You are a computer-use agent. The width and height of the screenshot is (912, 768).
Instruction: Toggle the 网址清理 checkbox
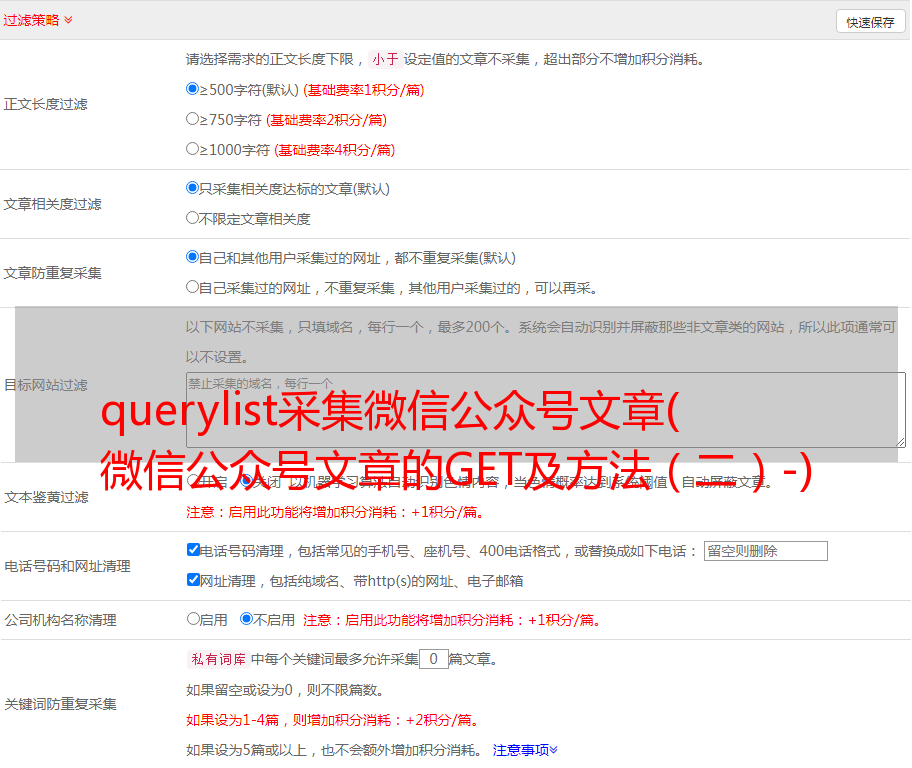click(x=193, y=579)
